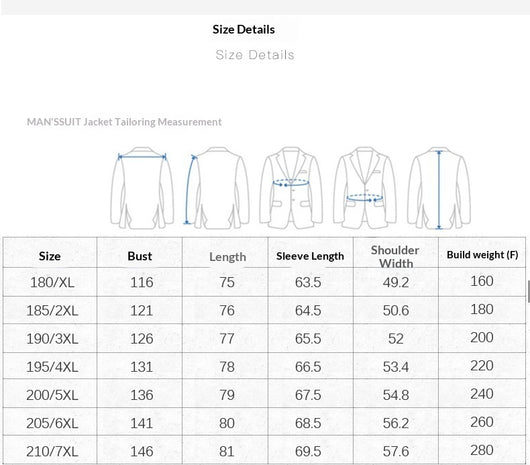Click sleeve length value '69.5'
The width and height of the screenshot is (530, 465).
click(x=308, y=451)
